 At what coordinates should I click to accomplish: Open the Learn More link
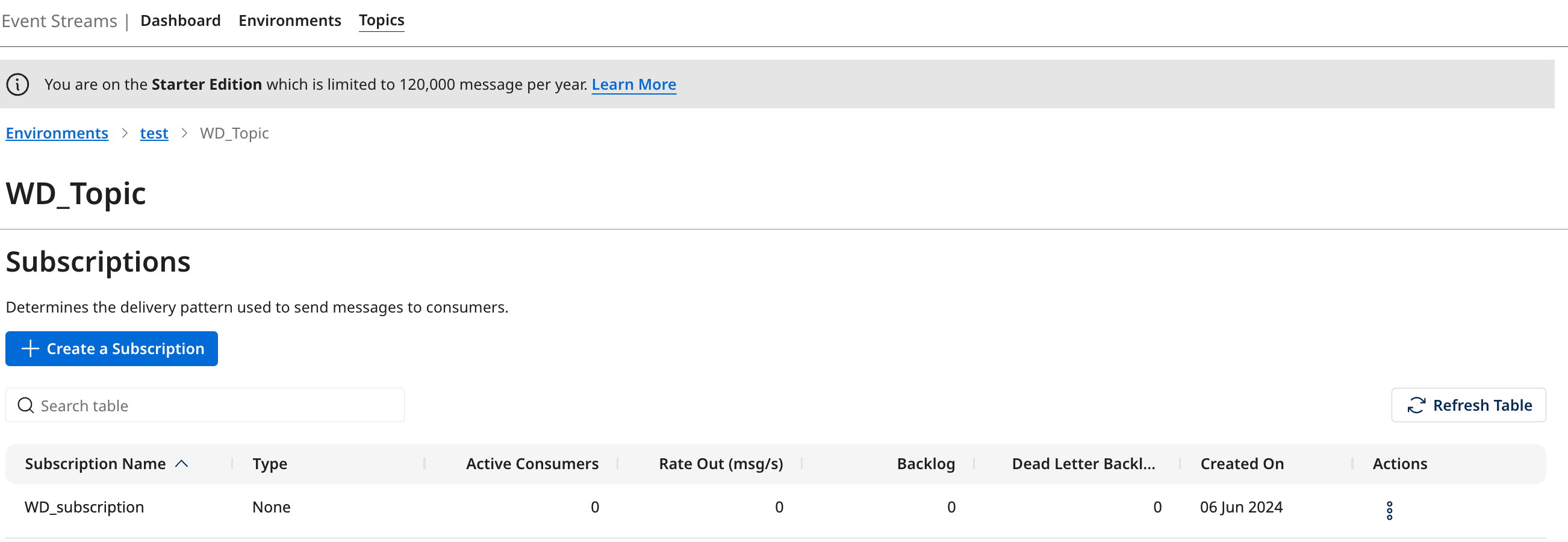[x=633, y=85]
